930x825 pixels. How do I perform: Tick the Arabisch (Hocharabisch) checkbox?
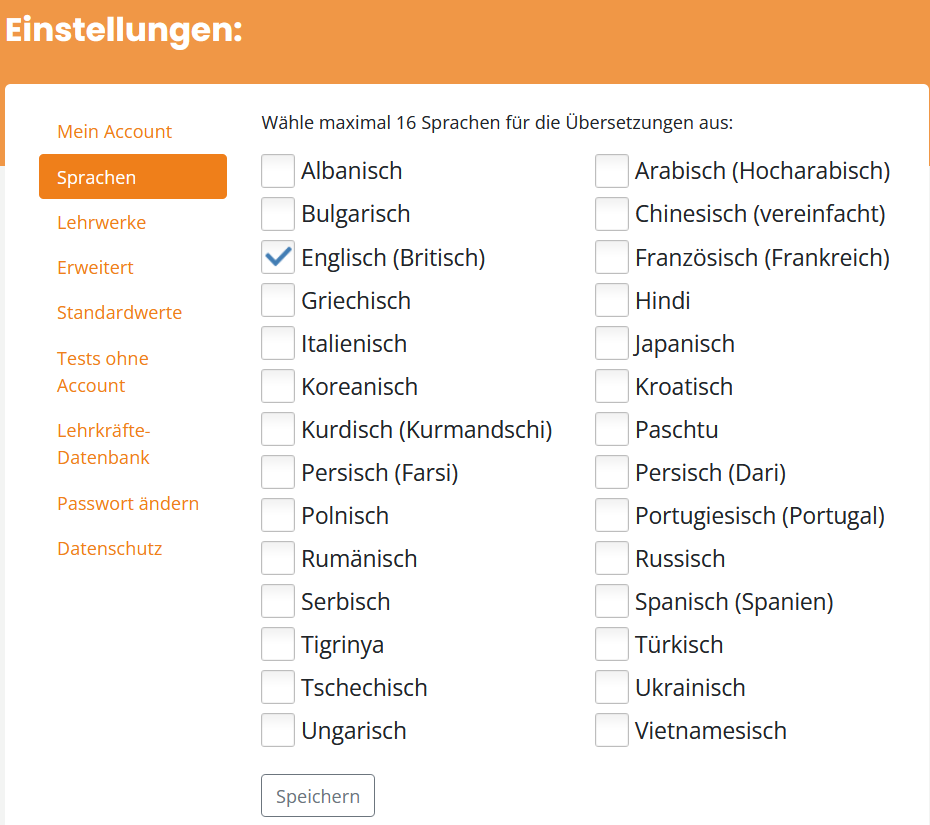pyautogui.click(x=611, y=171)
